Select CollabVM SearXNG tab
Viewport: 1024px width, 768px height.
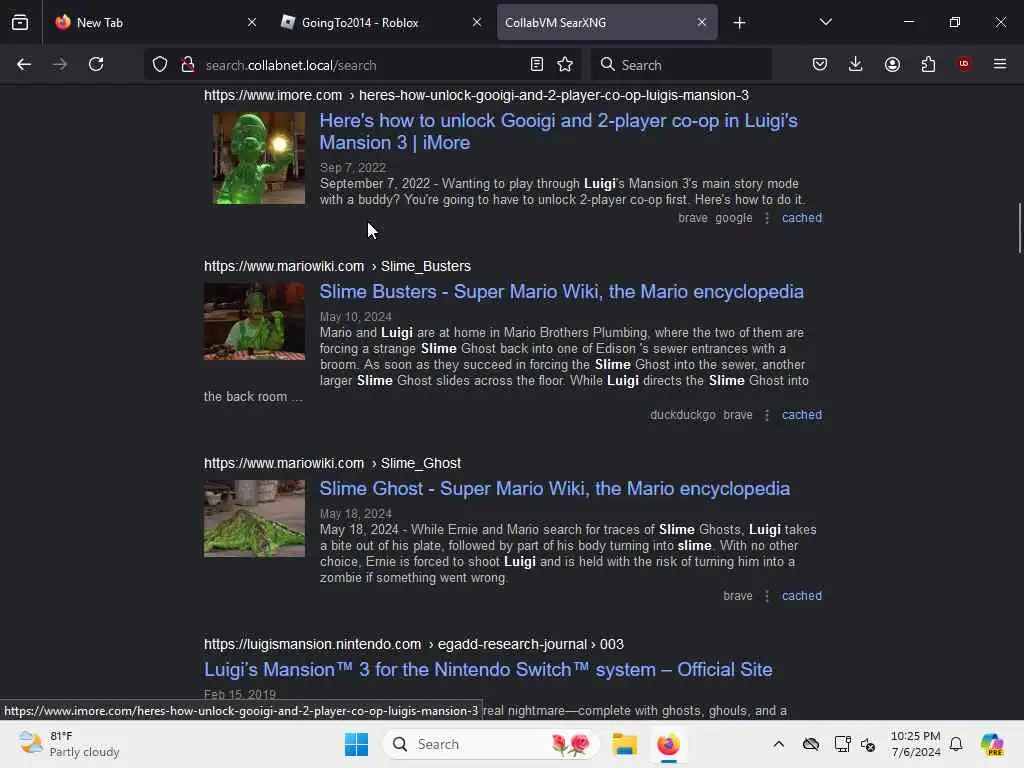pyautogui.click(x=607, y=22)
